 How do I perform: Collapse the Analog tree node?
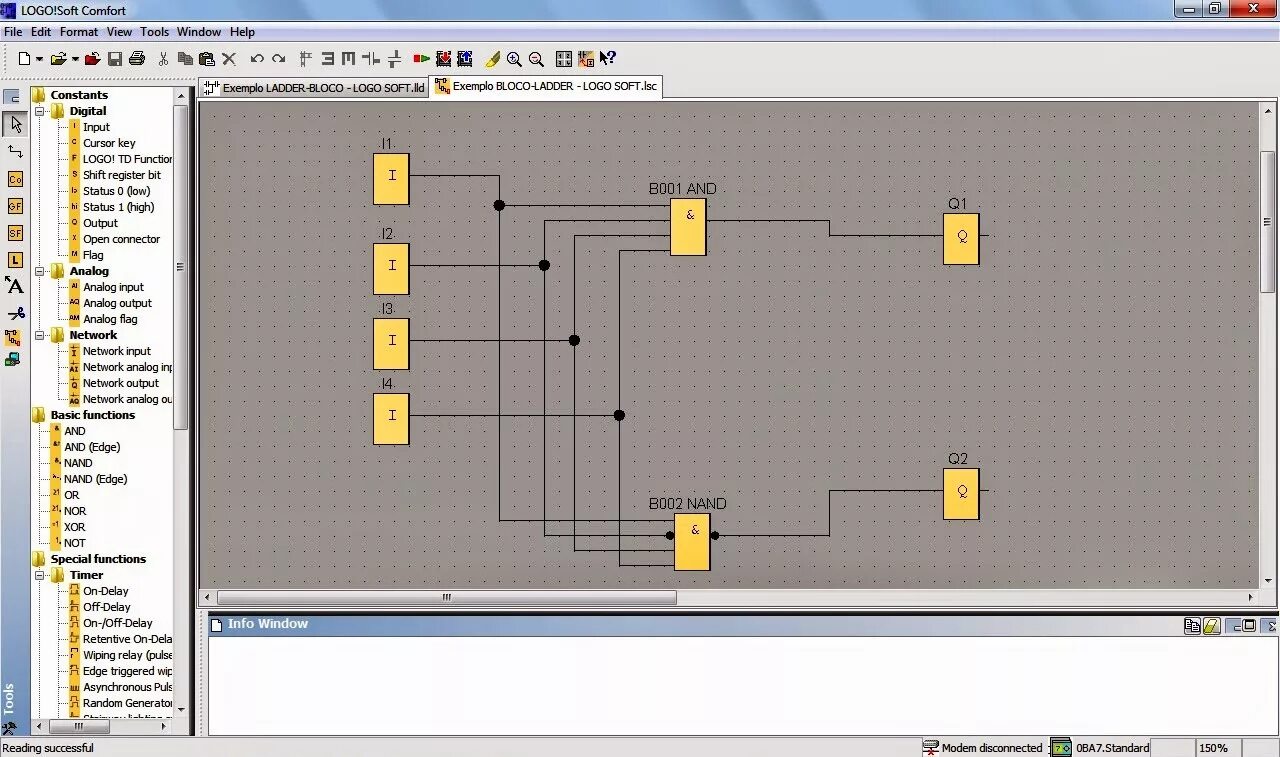point(41,271)
